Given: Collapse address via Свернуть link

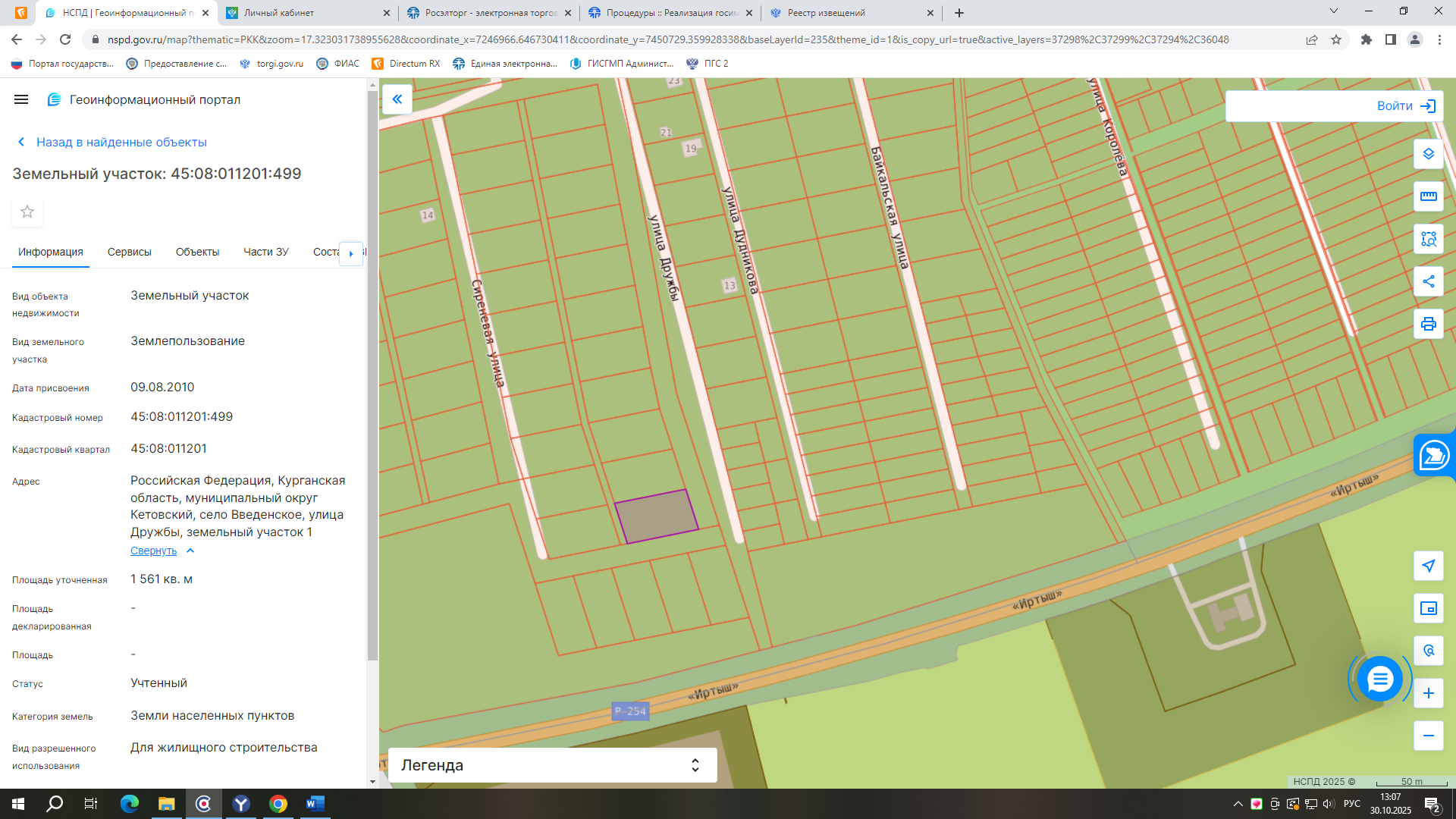Looking at the screenshot, I should [153, 551].
